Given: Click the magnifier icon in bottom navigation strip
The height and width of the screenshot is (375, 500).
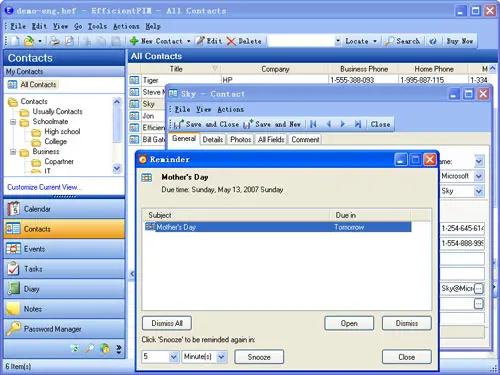Looking at the screenshot, I should click(x=89, y=349).
